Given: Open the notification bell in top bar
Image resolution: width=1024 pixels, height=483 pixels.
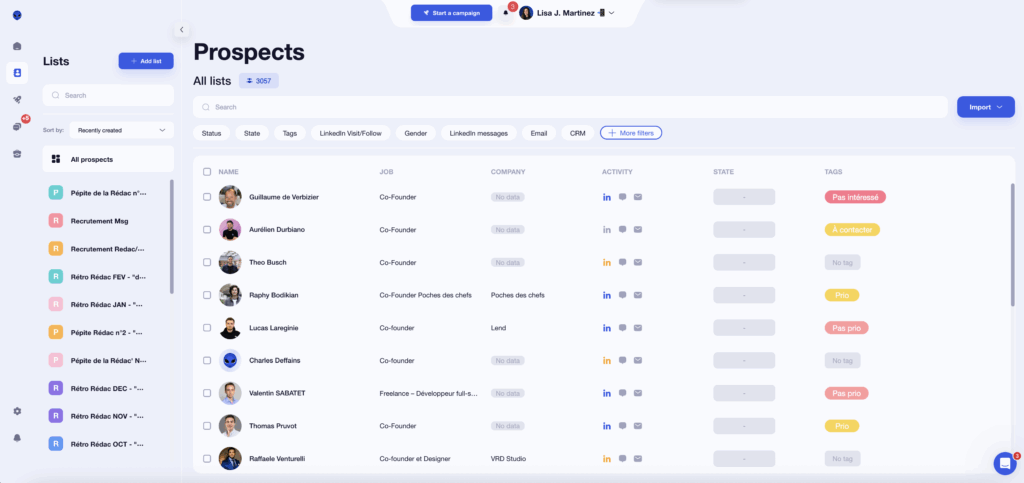Looking at the screenshot, I should (x=506, y=13).
